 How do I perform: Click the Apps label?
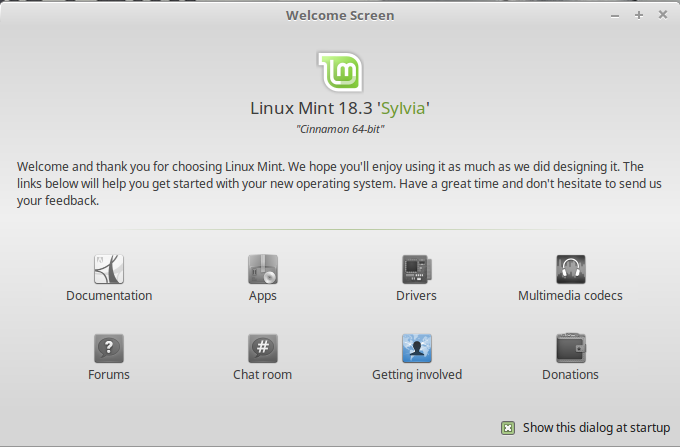(263, 296)
